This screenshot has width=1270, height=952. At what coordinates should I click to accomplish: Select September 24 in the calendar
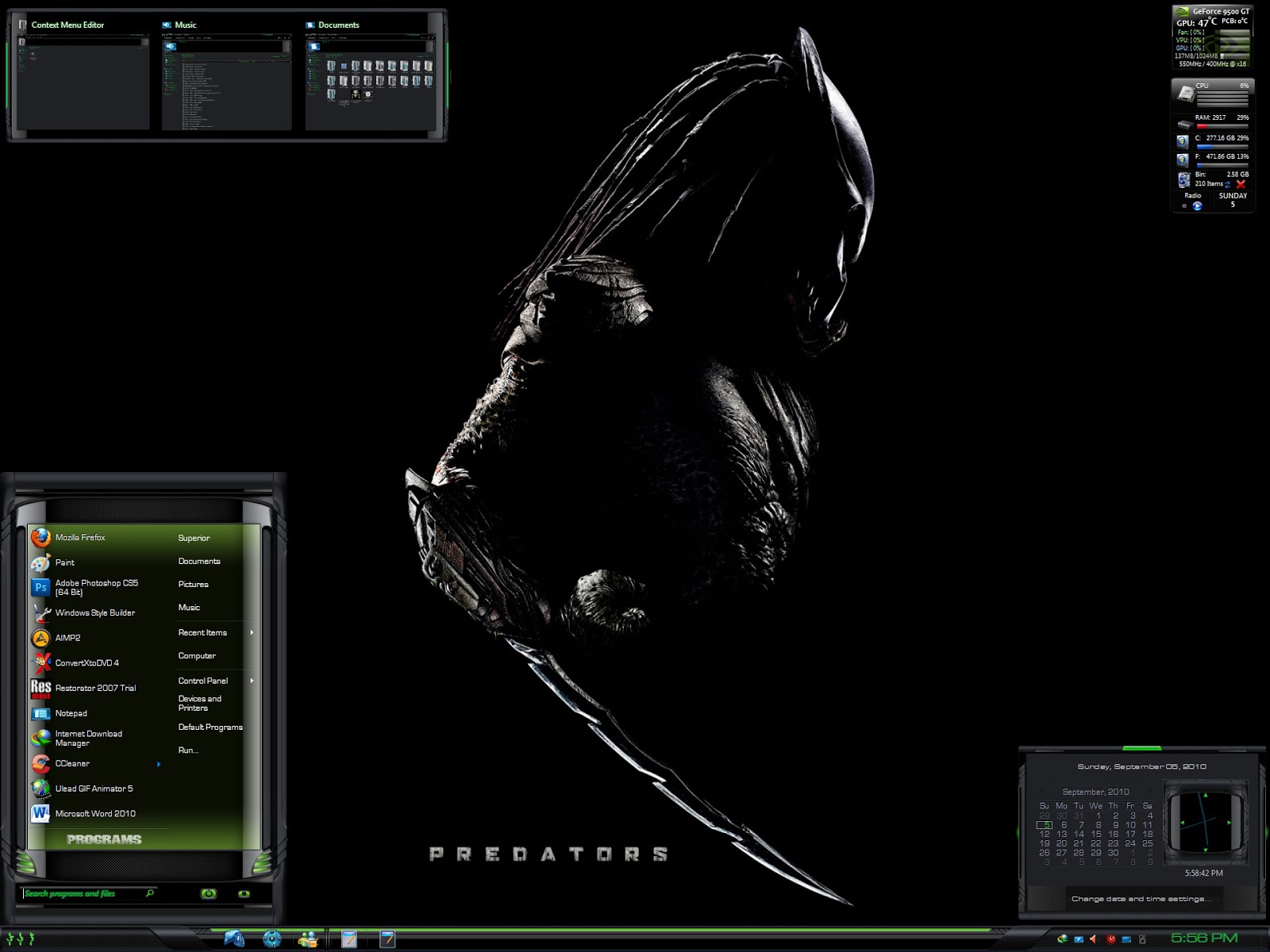(1130, 843)
